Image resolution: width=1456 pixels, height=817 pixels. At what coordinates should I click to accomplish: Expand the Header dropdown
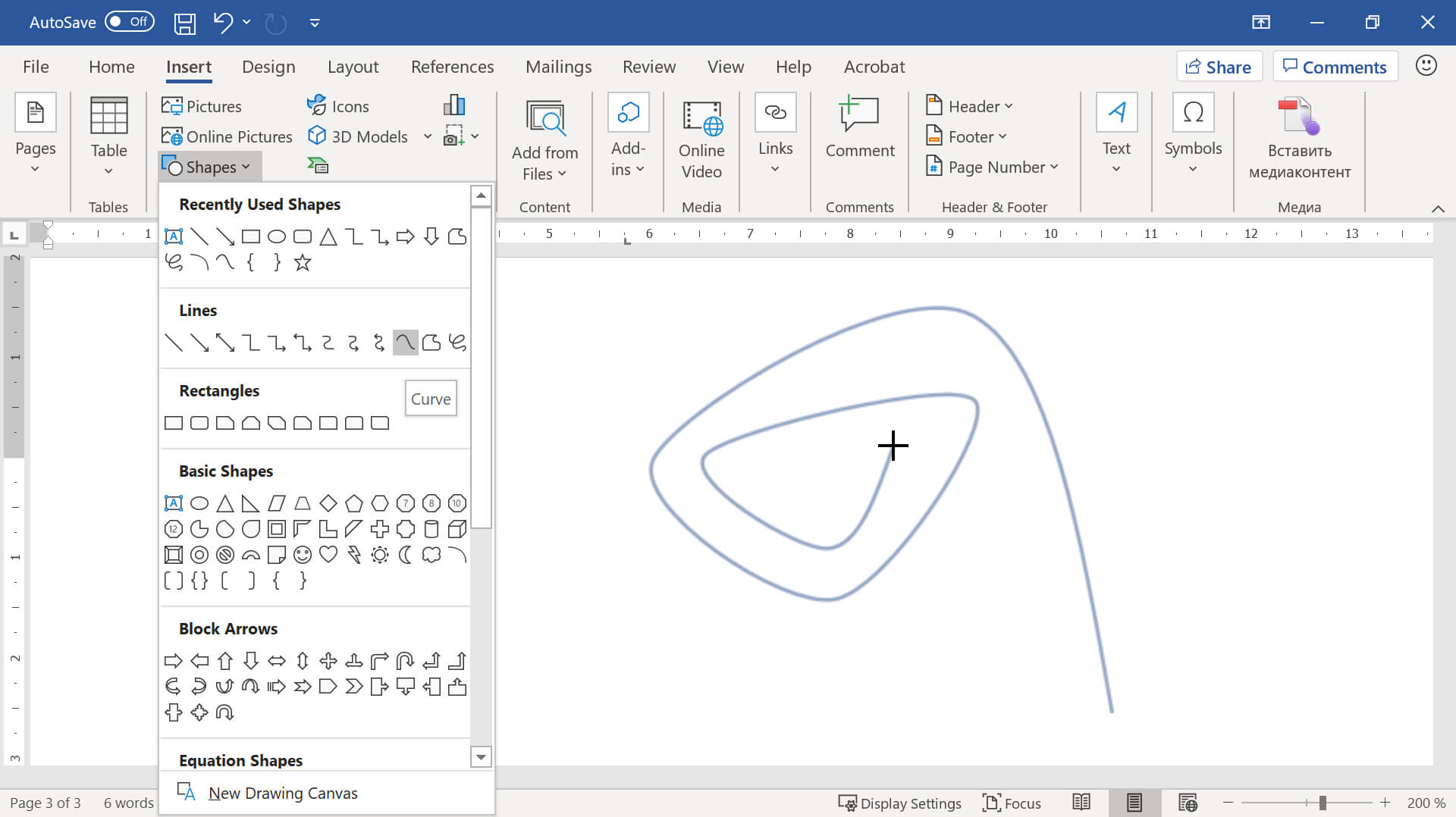point(970,106)
